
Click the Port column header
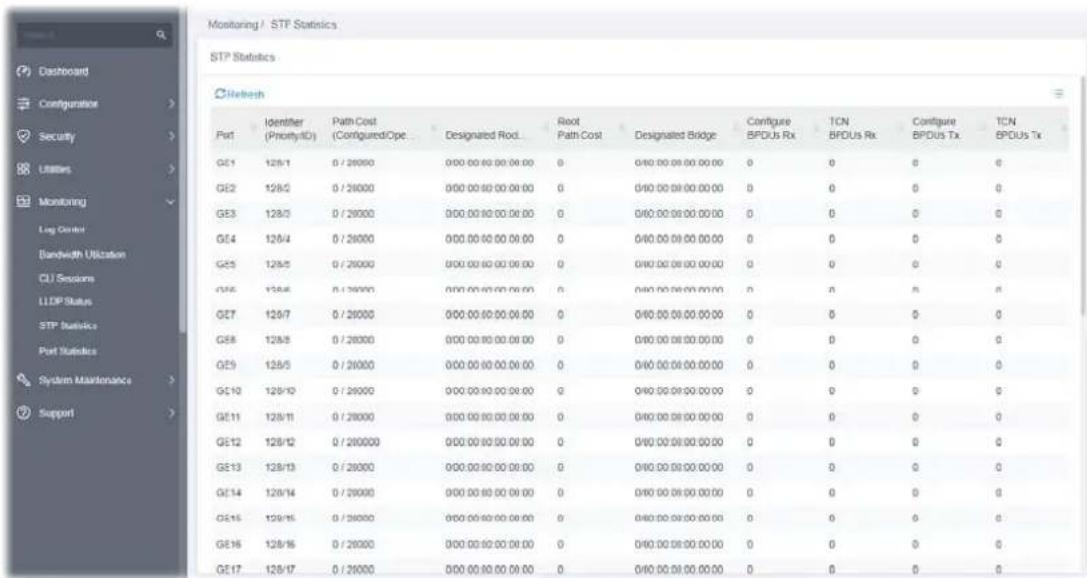[x=225, y=135]
